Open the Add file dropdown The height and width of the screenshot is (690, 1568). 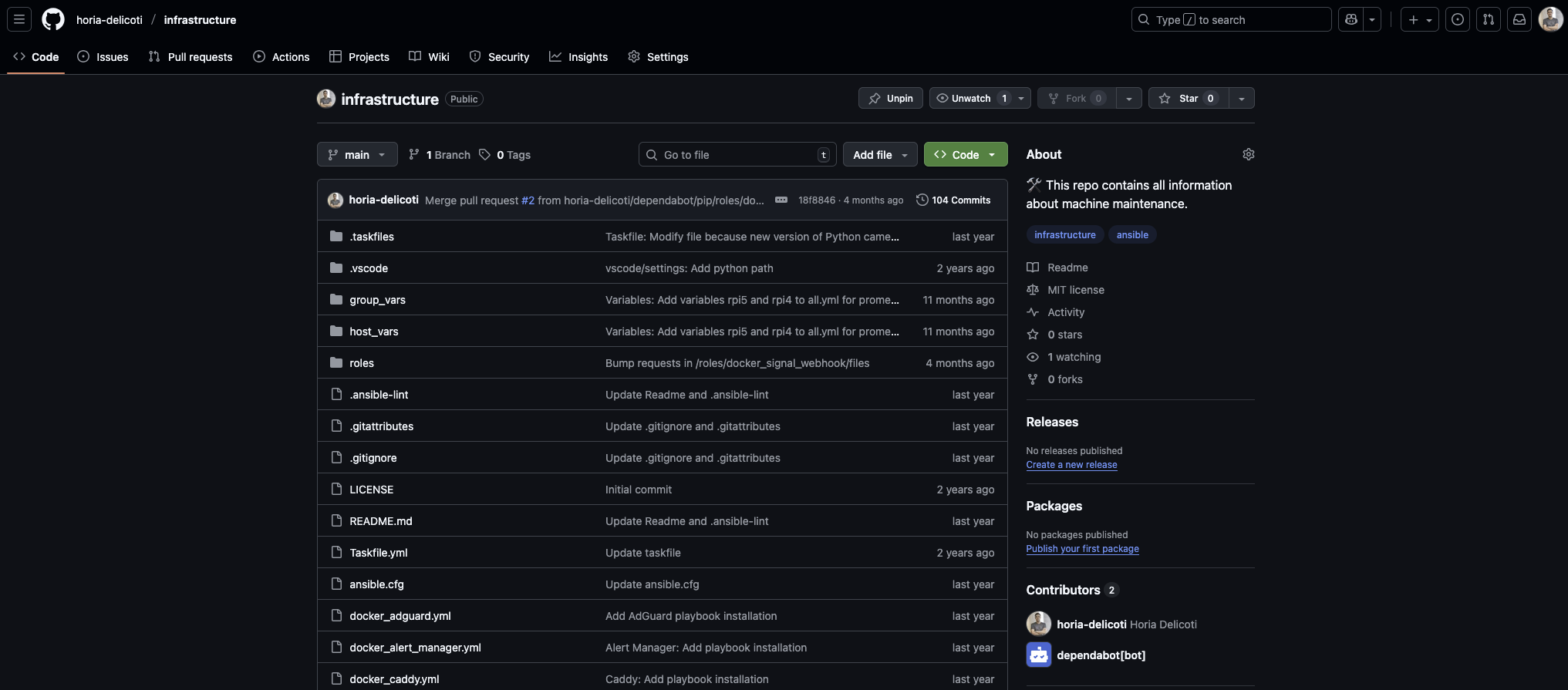point(879,155)
